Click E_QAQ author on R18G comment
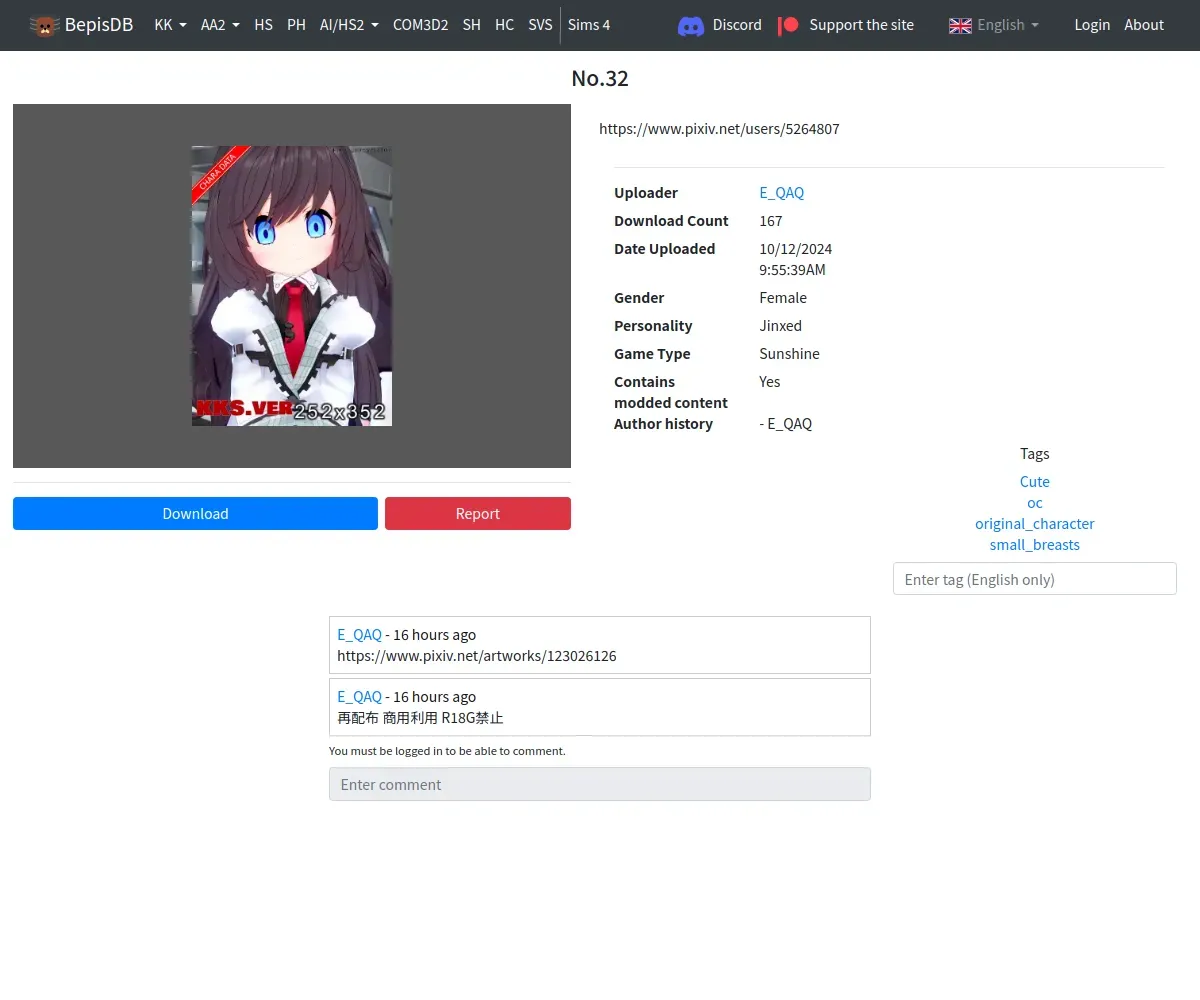The width and height of the screenshot is (1200, 1000). (360, 697)
